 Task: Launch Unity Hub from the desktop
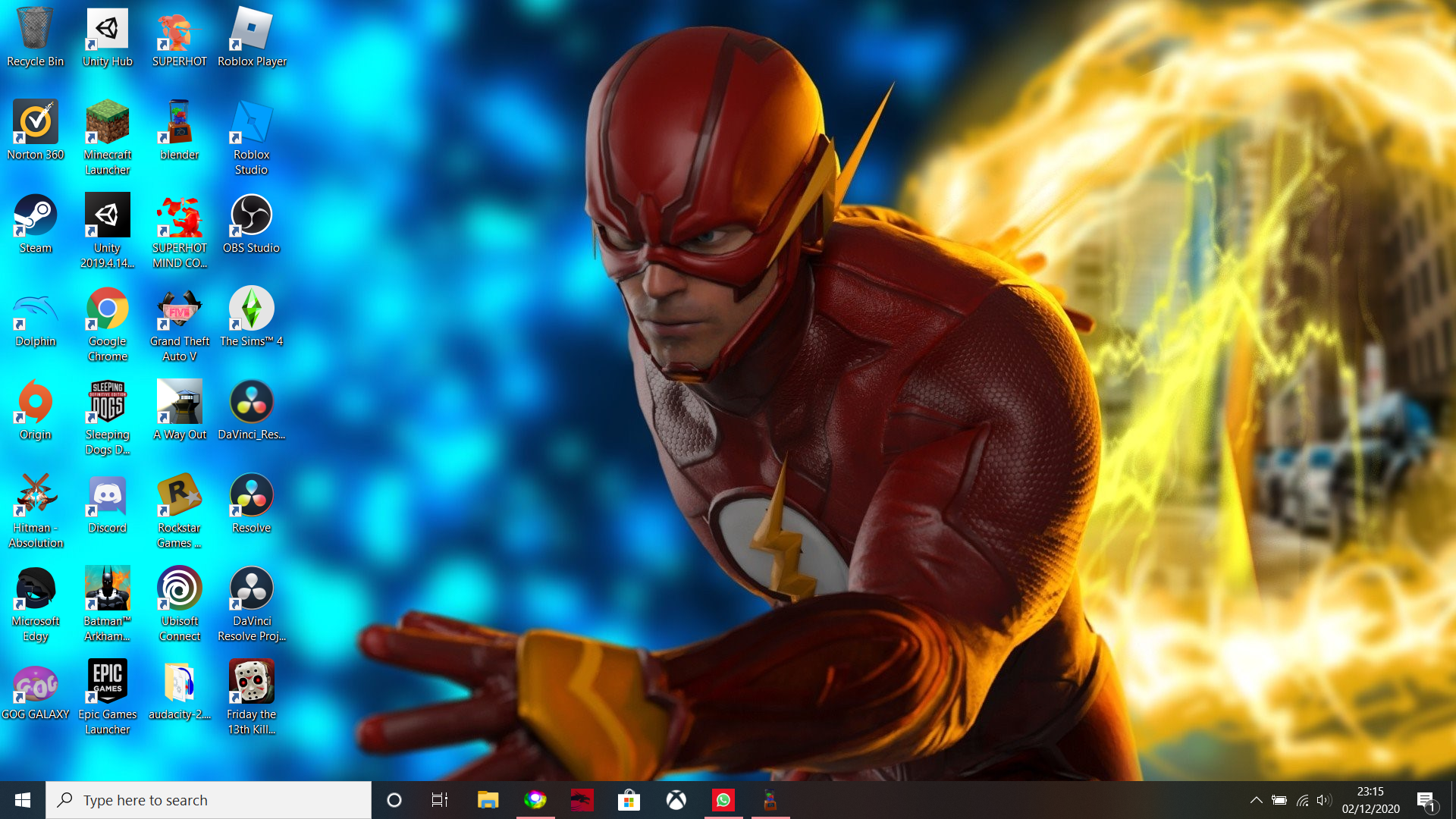tap(107, 38)
